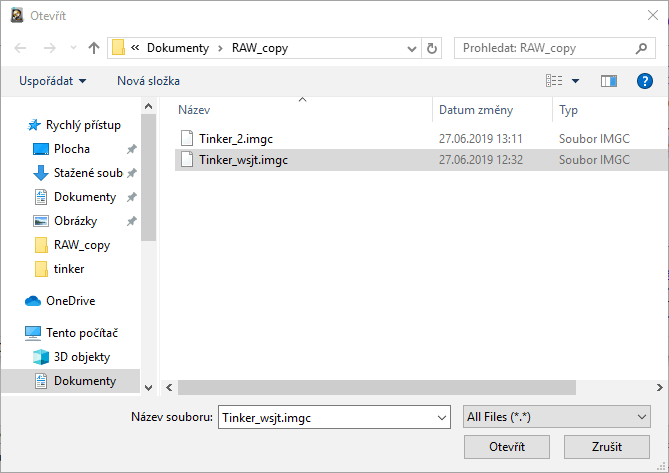669x473 pixels.
Task: Click Nová složka in the toolbar
Action: [x=148, y=80]
